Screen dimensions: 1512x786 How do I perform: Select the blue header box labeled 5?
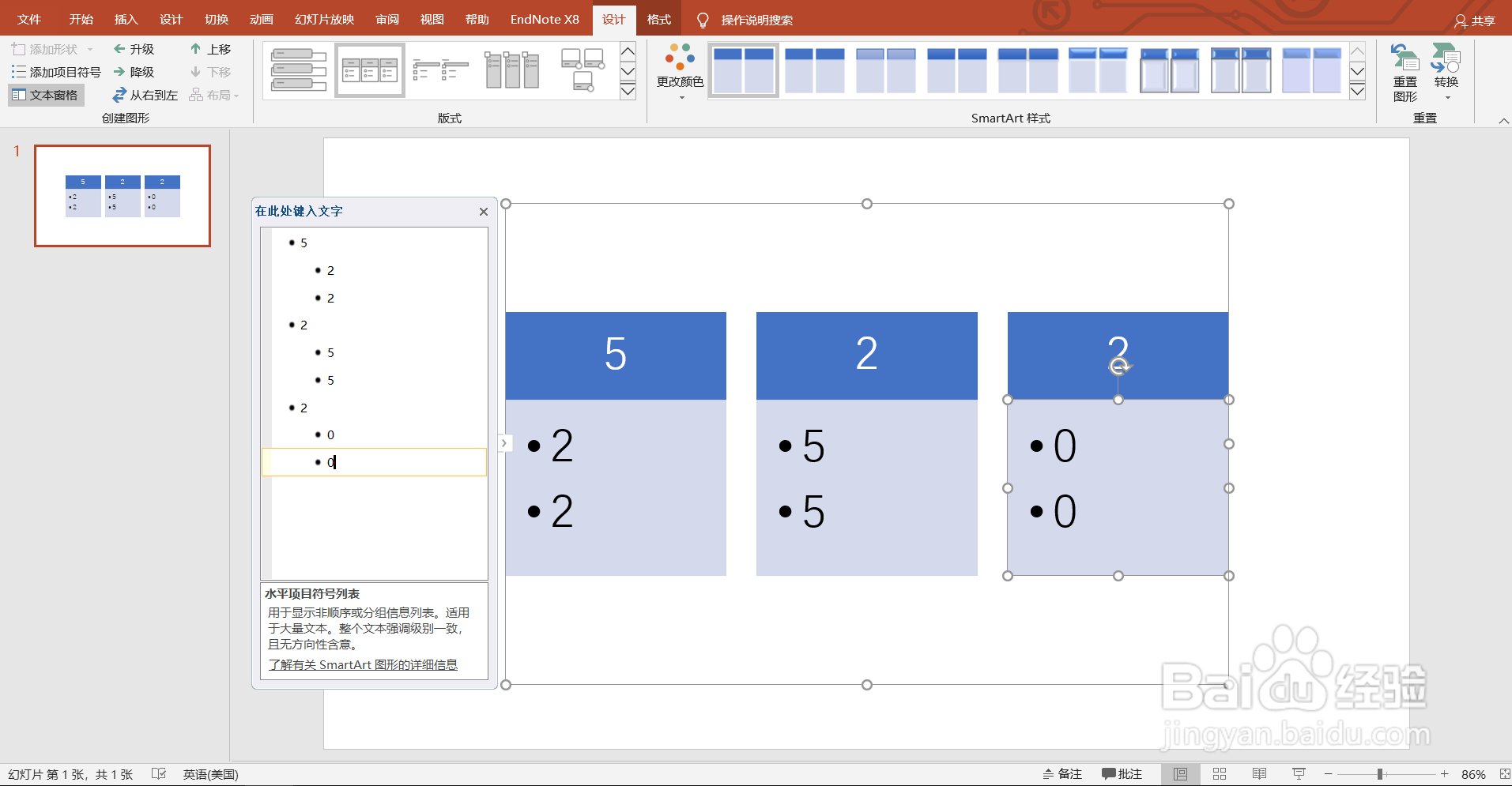pos(616,355)
